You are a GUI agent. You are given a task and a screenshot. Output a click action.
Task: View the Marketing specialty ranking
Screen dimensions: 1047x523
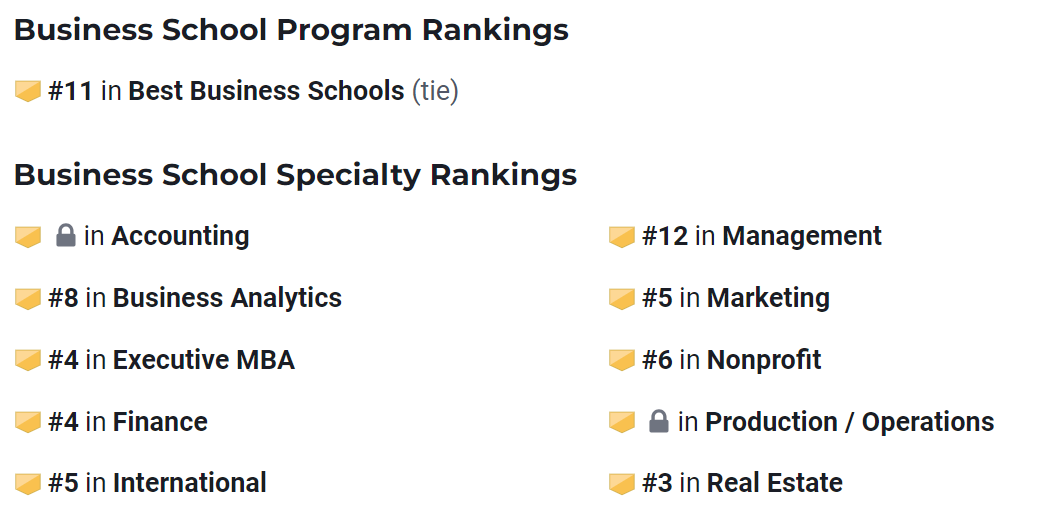coord(769,298)
